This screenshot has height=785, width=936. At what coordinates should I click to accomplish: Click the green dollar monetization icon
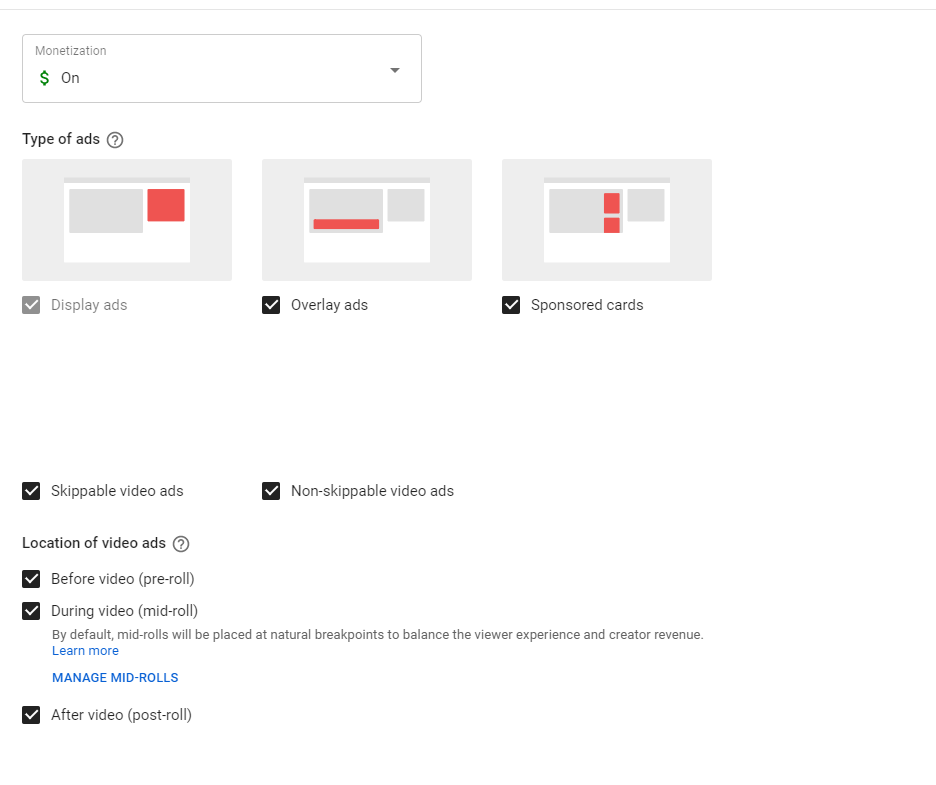pyautogui.click(x=44, y=78)
